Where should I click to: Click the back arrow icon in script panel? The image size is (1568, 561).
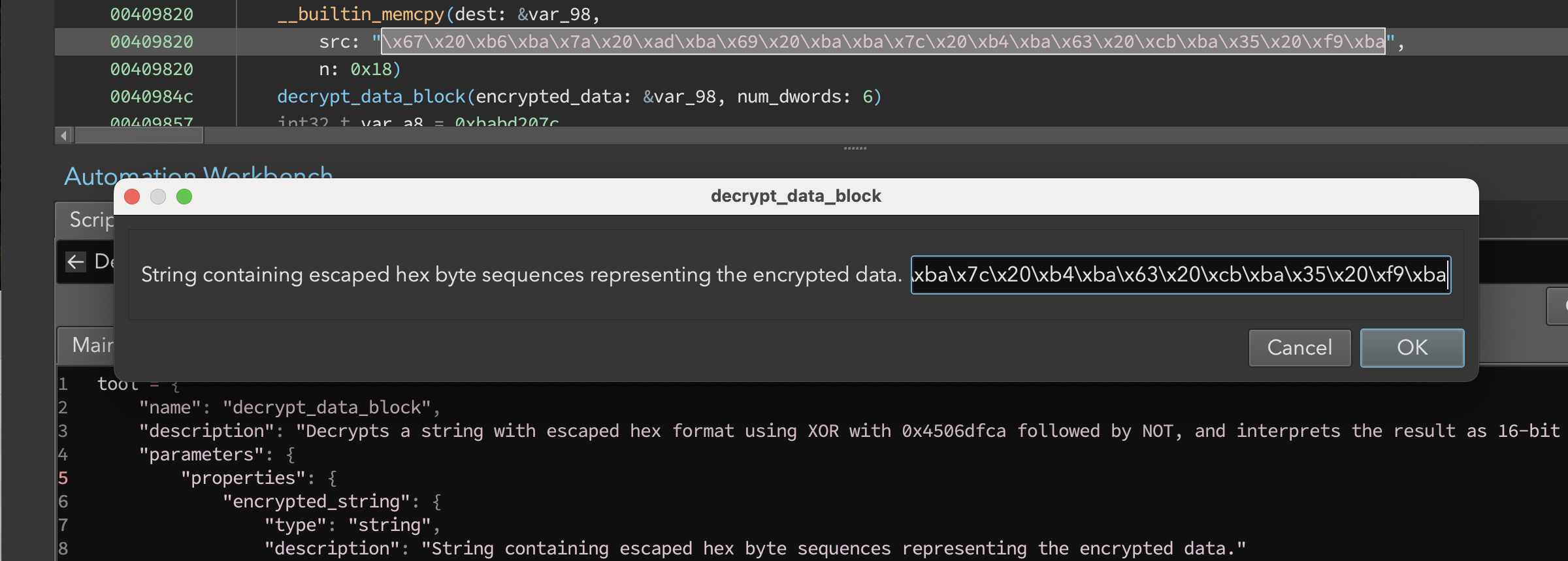[x=76, y=263]
